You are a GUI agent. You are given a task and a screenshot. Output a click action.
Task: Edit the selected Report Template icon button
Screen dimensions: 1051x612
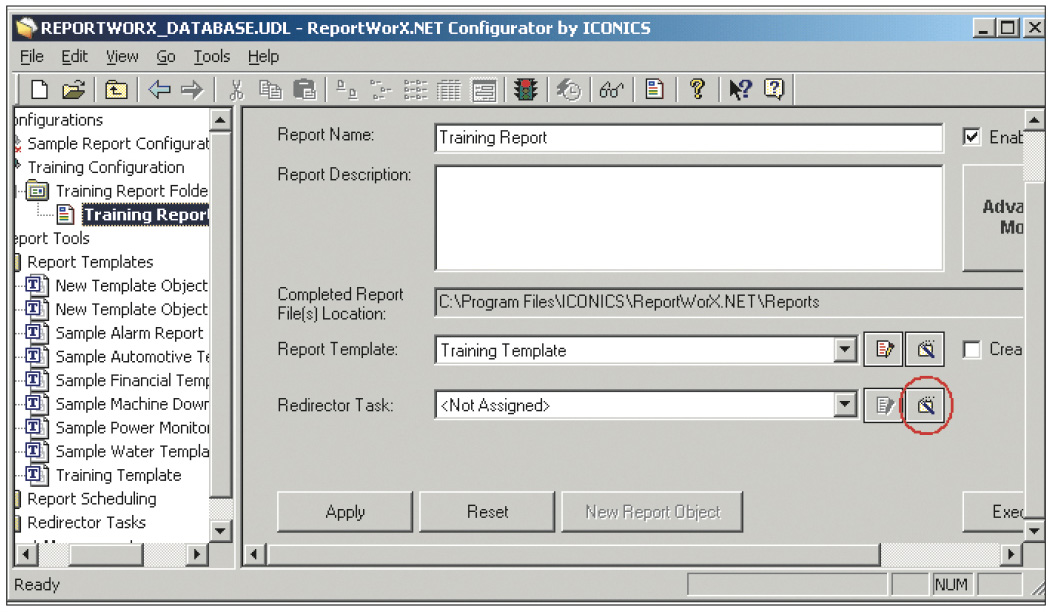click(x=883, y=349)
